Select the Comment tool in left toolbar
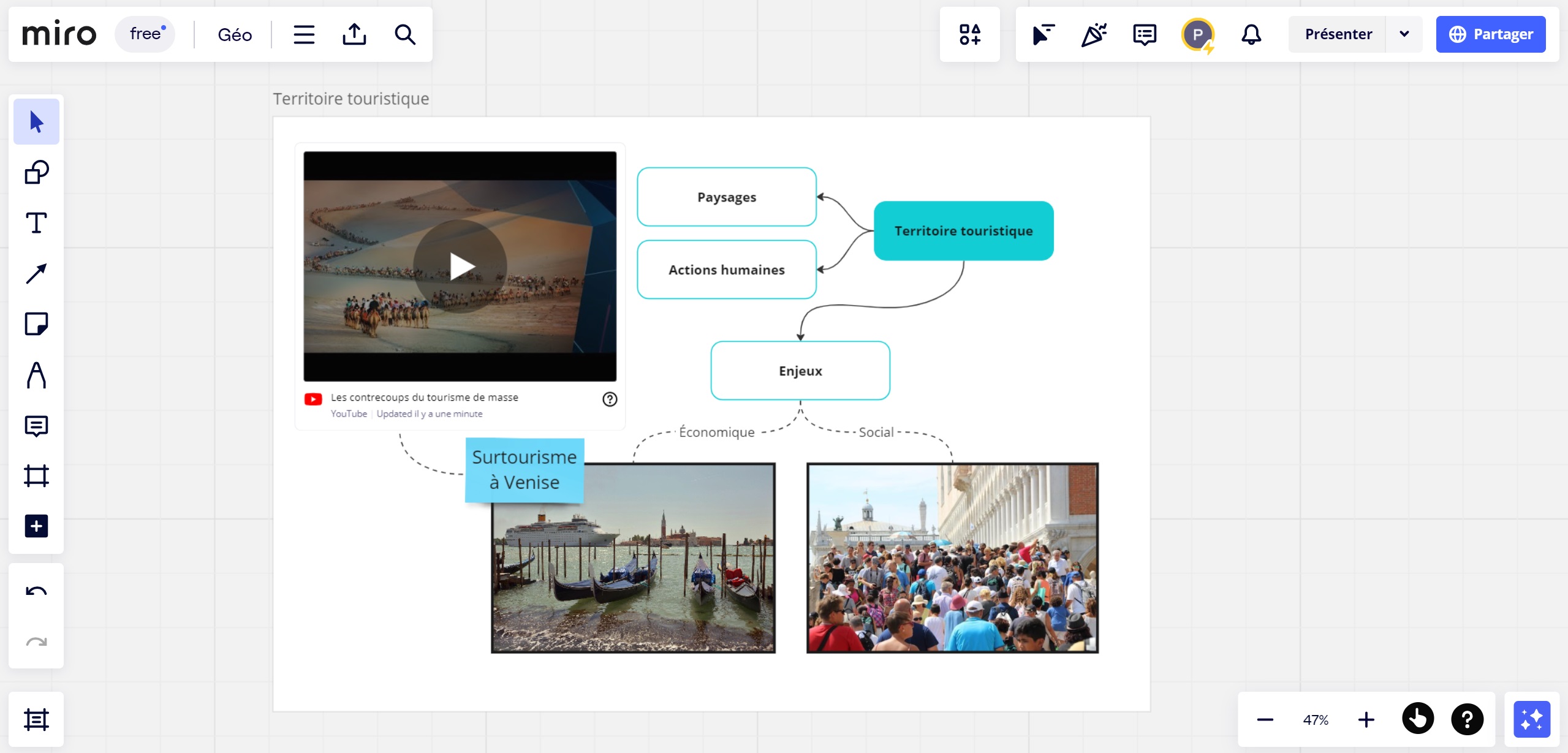The width and height of the screenshot is (1568, 753). click(x=36, y=425)
